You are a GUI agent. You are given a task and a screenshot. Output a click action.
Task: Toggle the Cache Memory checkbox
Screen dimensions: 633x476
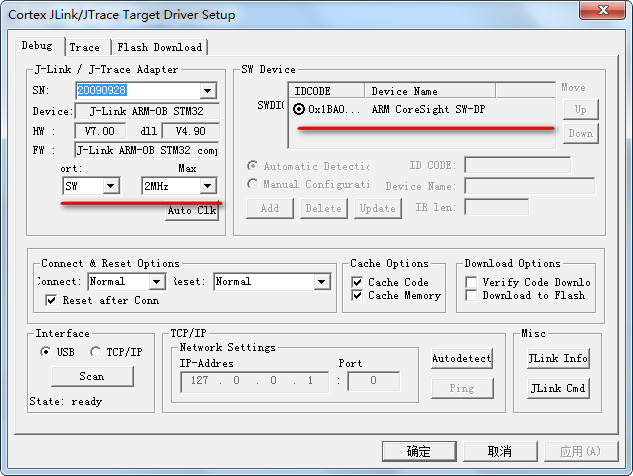[x=357, y=295]
